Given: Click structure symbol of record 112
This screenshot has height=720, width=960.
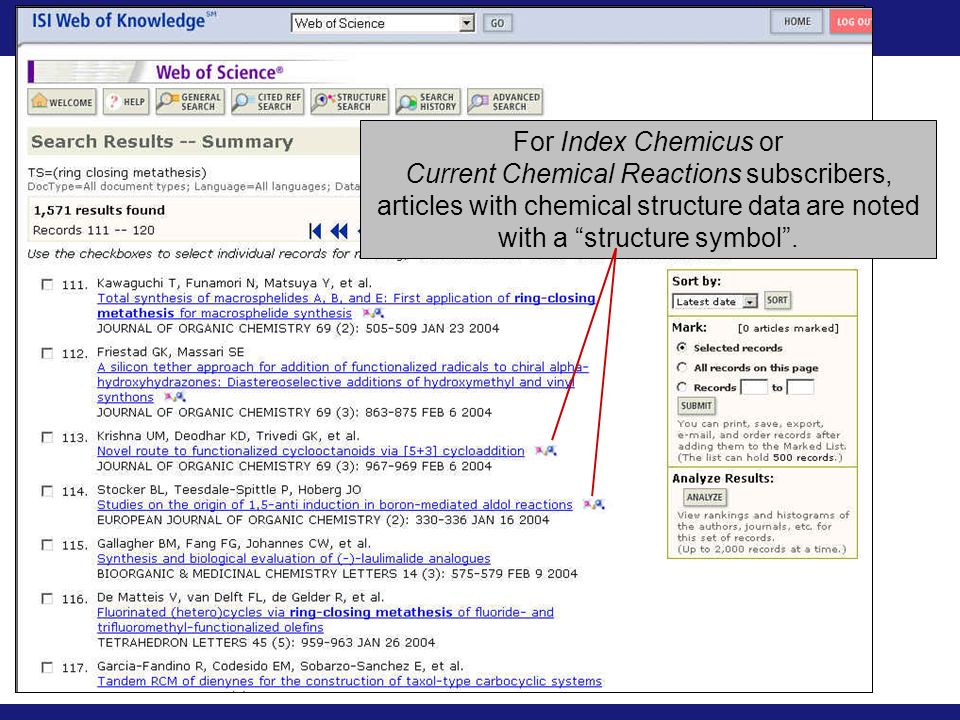Looking at the screenshot, I should pyautogui.click(x=174, y=397).
